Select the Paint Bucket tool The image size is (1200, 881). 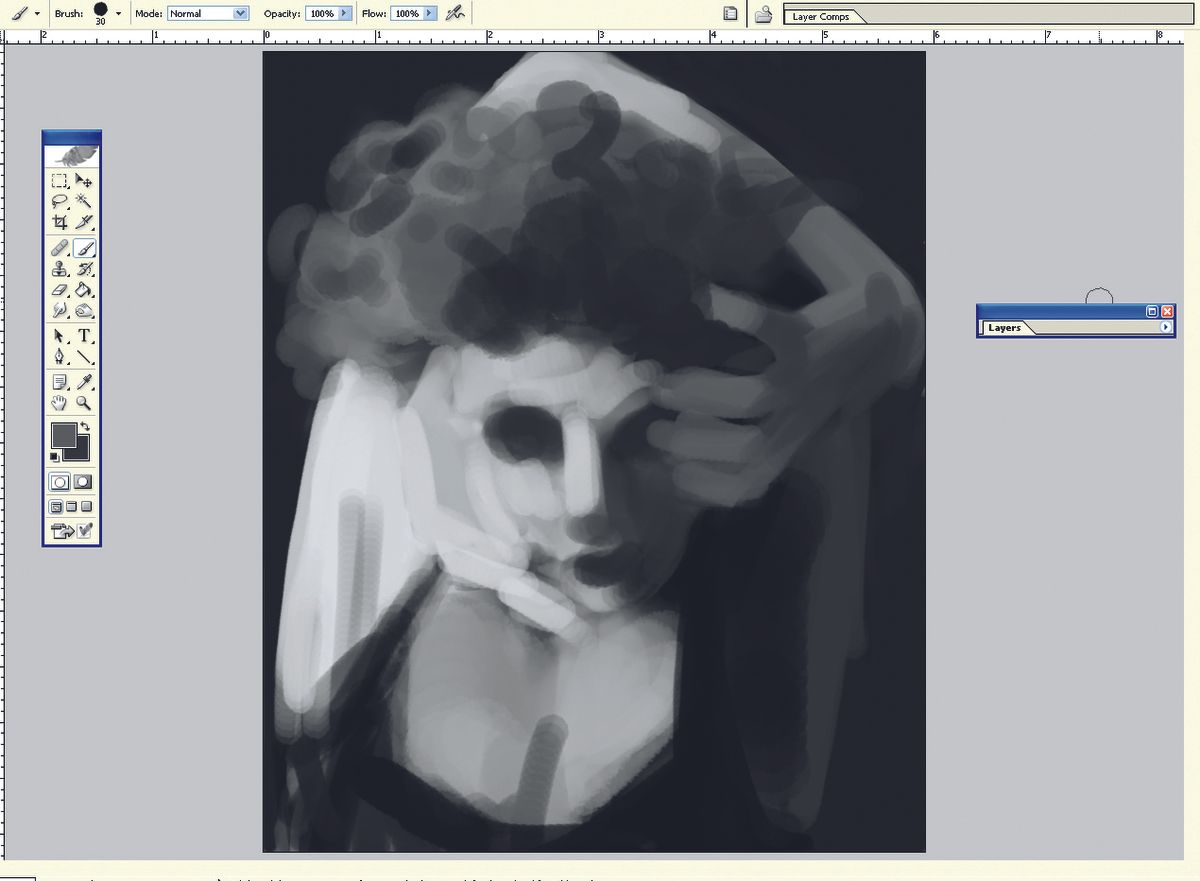(x=85, y=290)
